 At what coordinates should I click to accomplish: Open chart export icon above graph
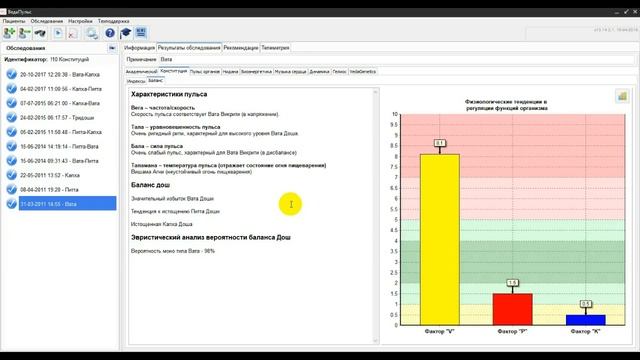(622, 96)
